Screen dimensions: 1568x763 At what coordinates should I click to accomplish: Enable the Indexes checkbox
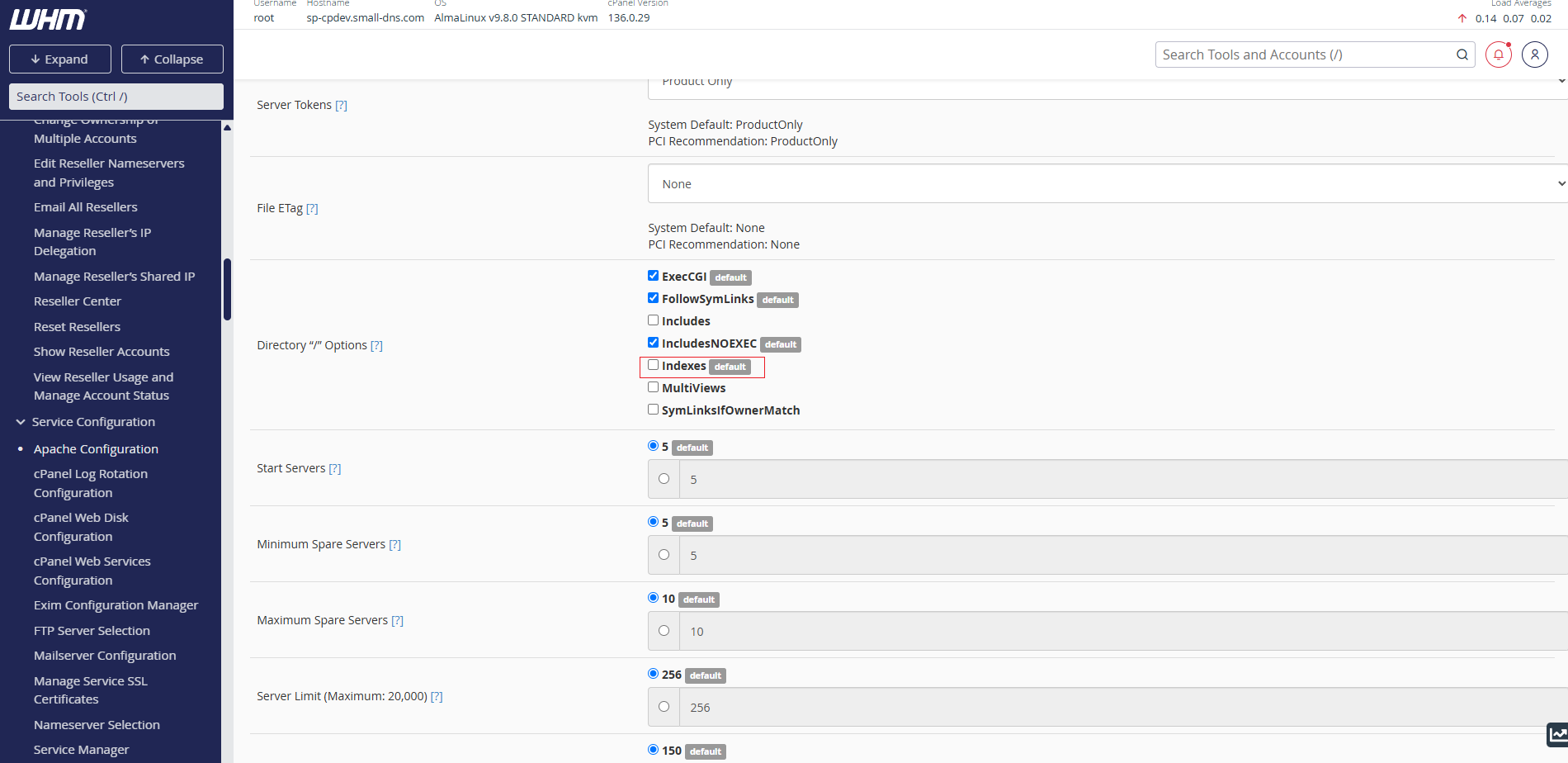[x=653, y=365]
